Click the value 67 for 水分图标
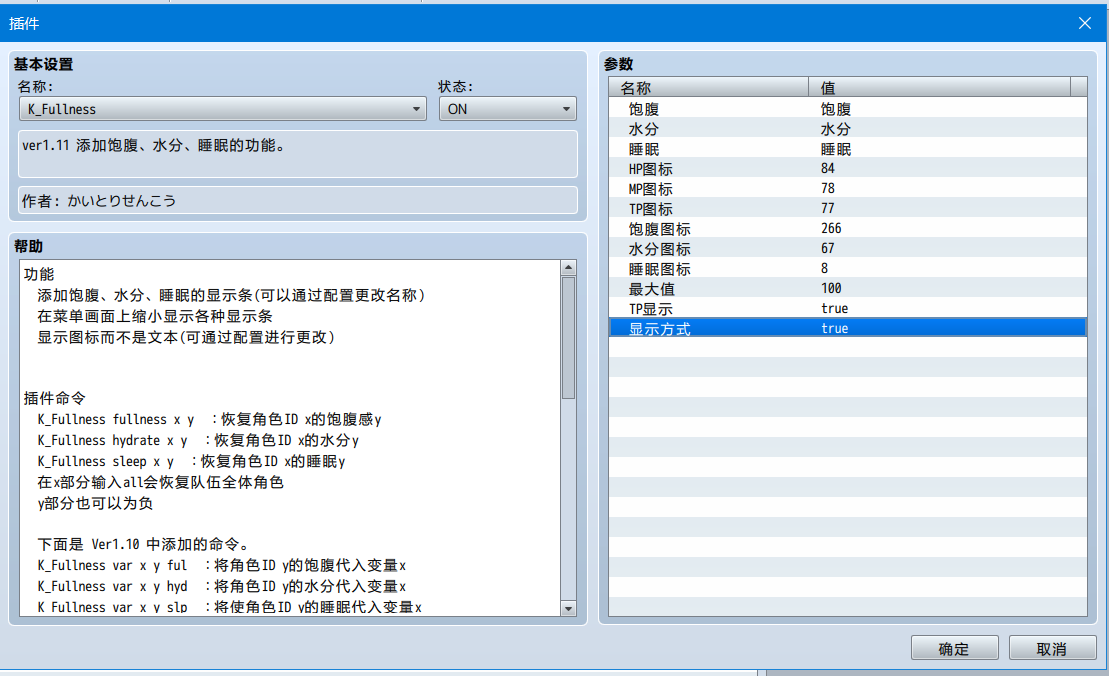The width and height of the screenshot is (1109, 676). coord(828,248)
